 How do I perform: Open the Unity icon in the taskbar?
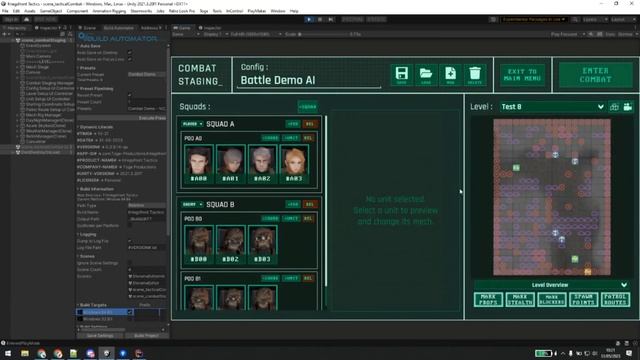click(107, 353)
